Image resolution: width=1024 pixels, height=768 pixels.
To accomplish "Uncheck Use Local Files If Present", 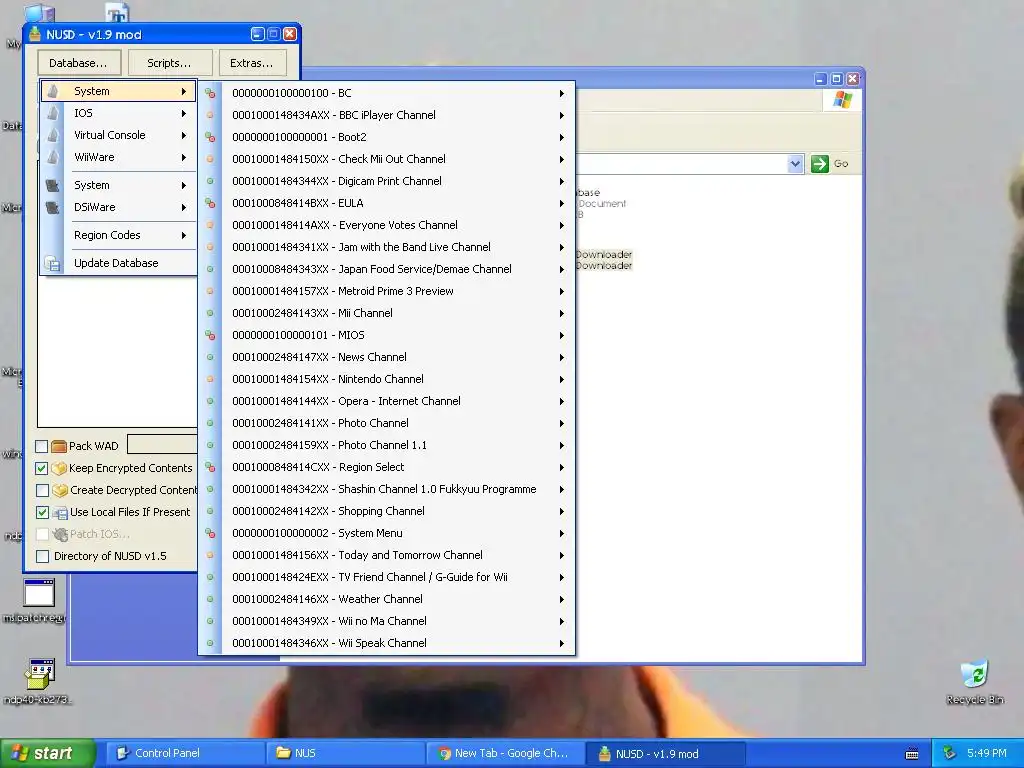I will coord(42,513).
